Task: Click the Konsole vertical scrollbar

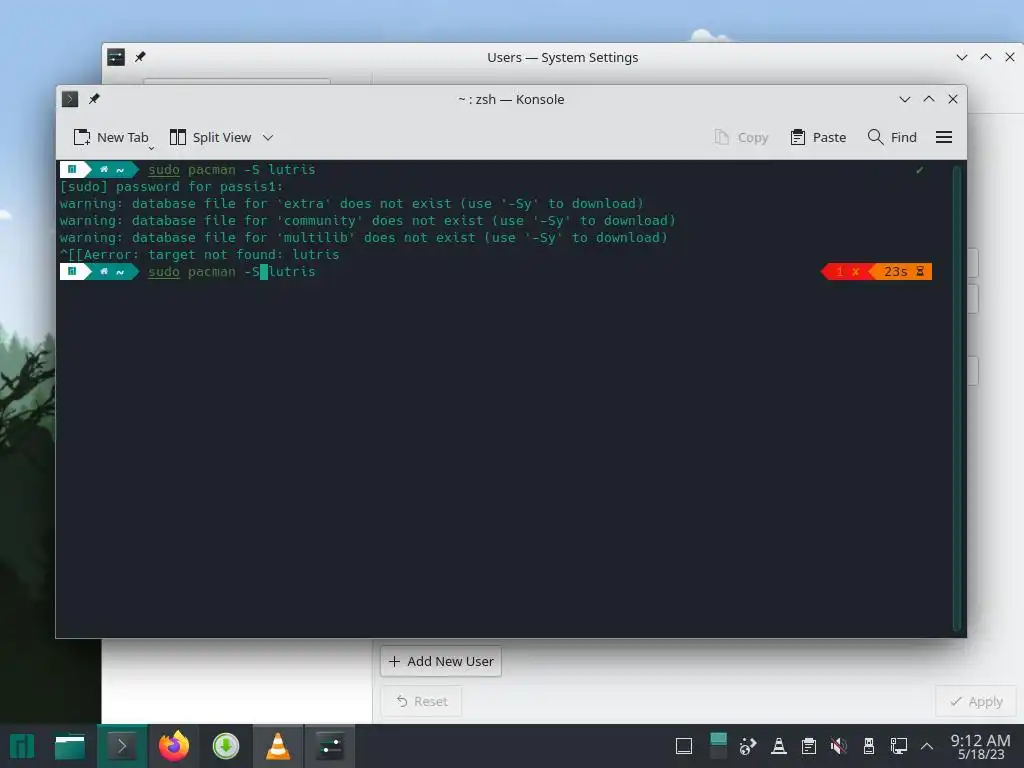Action: (957, 398)
